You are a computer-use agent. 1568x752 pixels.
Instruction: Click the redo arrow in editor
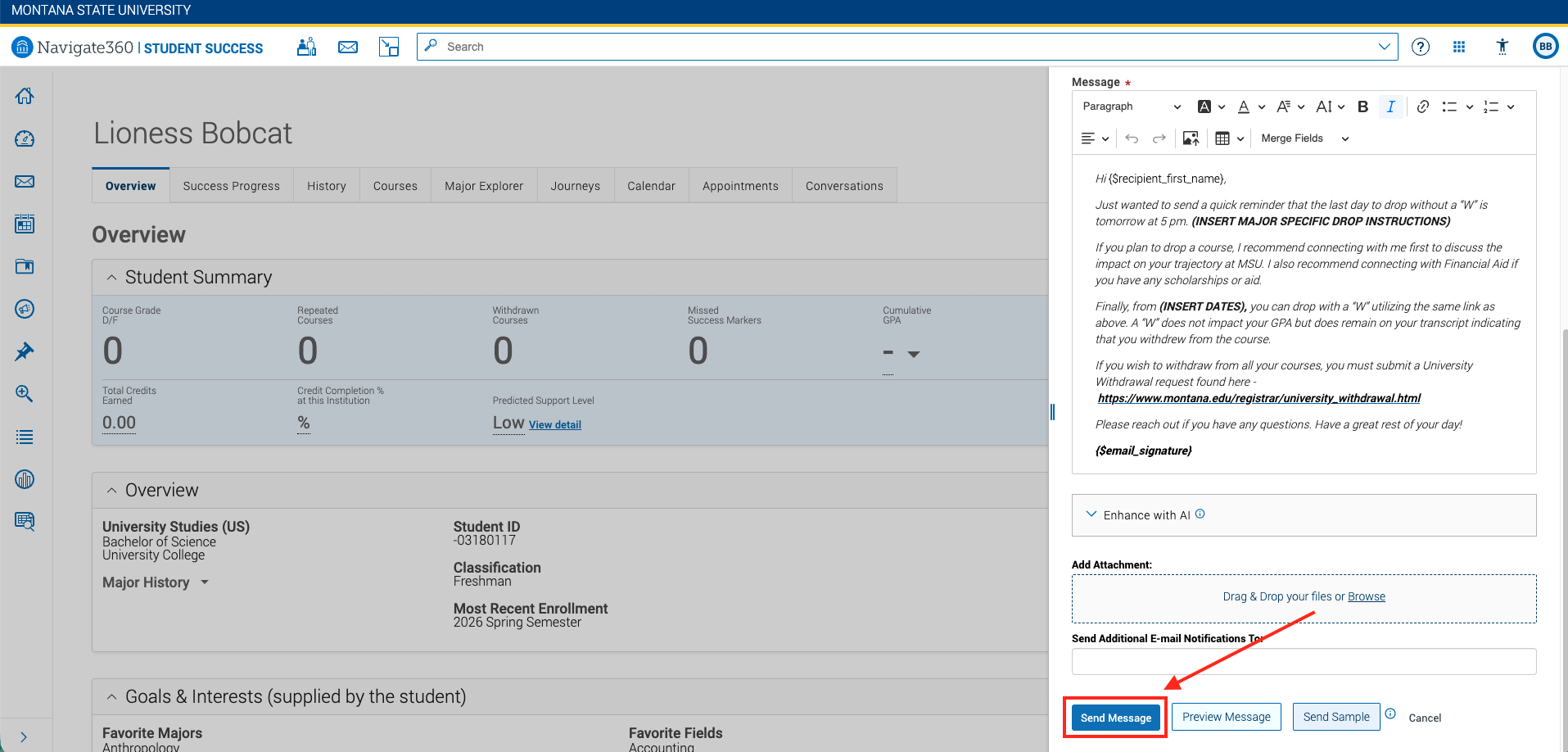click(1159, 138)
